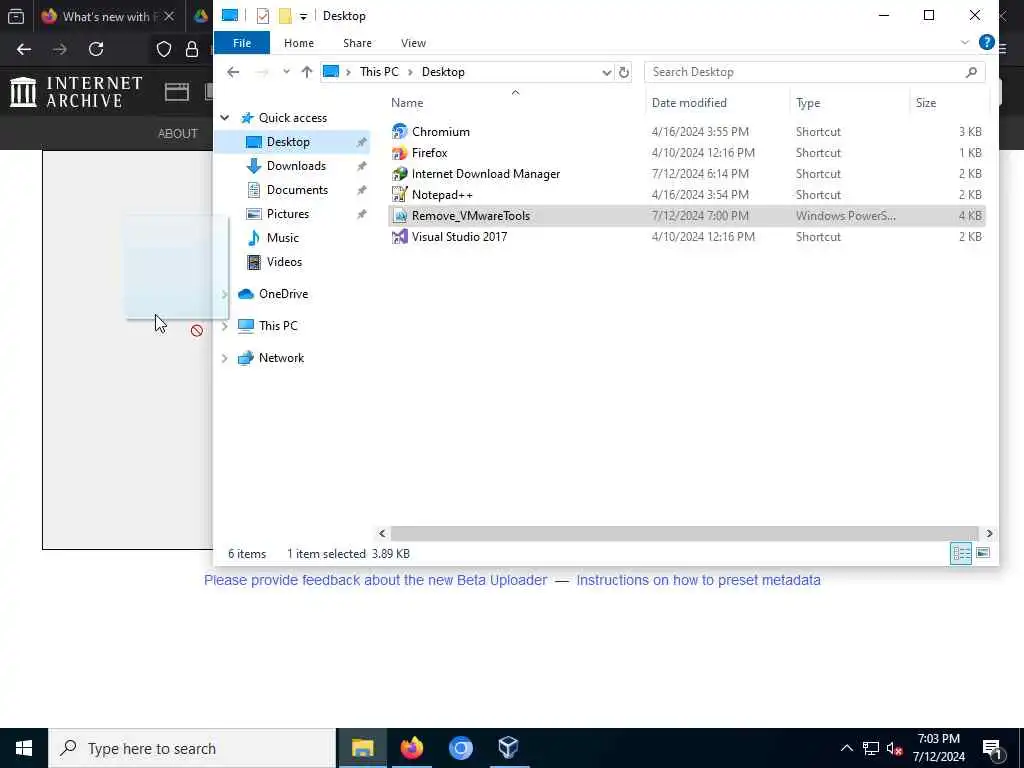Sort files by Size column
This screenshot has height=768, width=1024.
(x=925, y=103)
